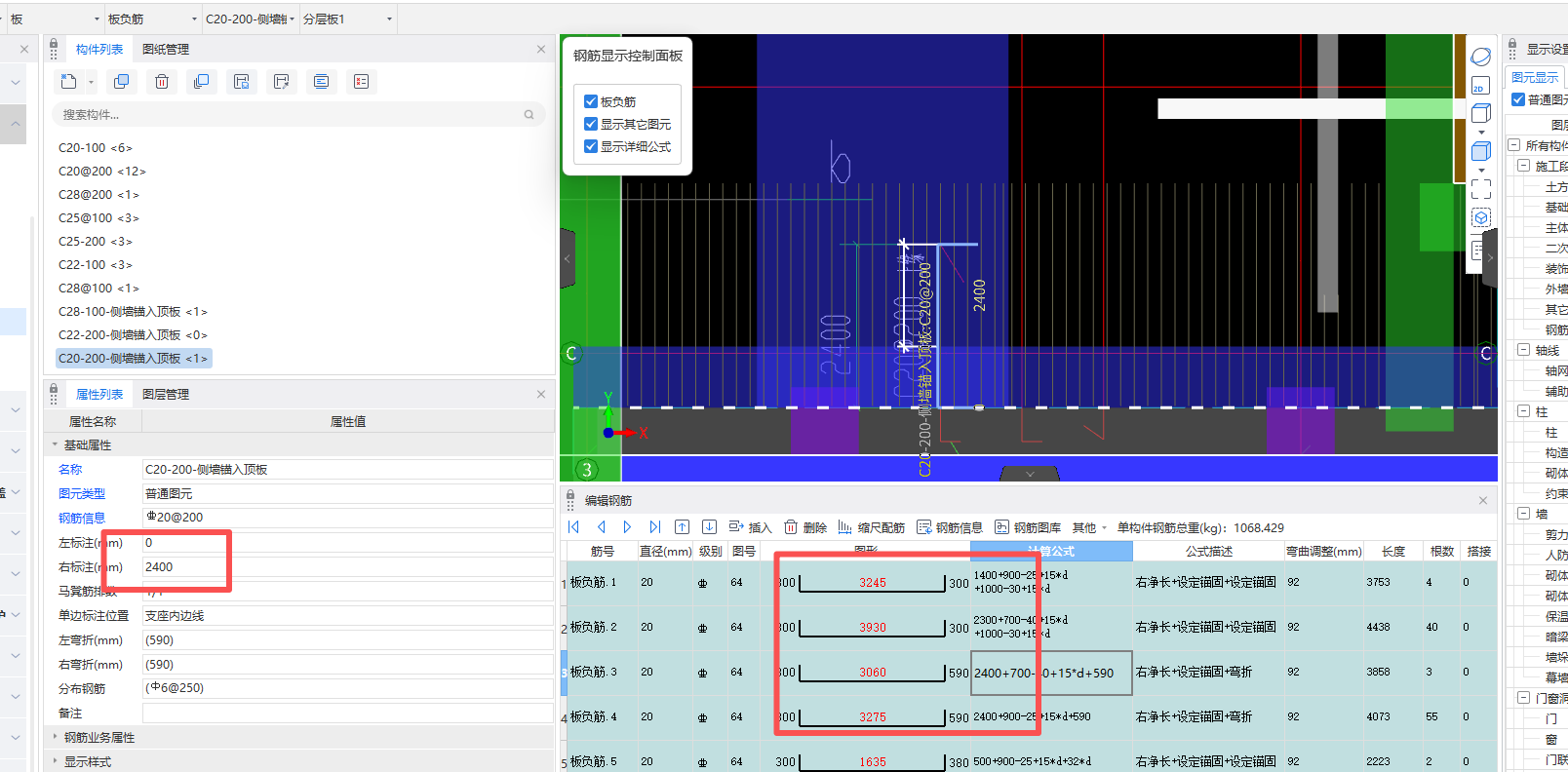The height and width of the screenshot is (772, 1568).
Task: Uncheck the 板负筋 checkbox
Action: (591, 101)
